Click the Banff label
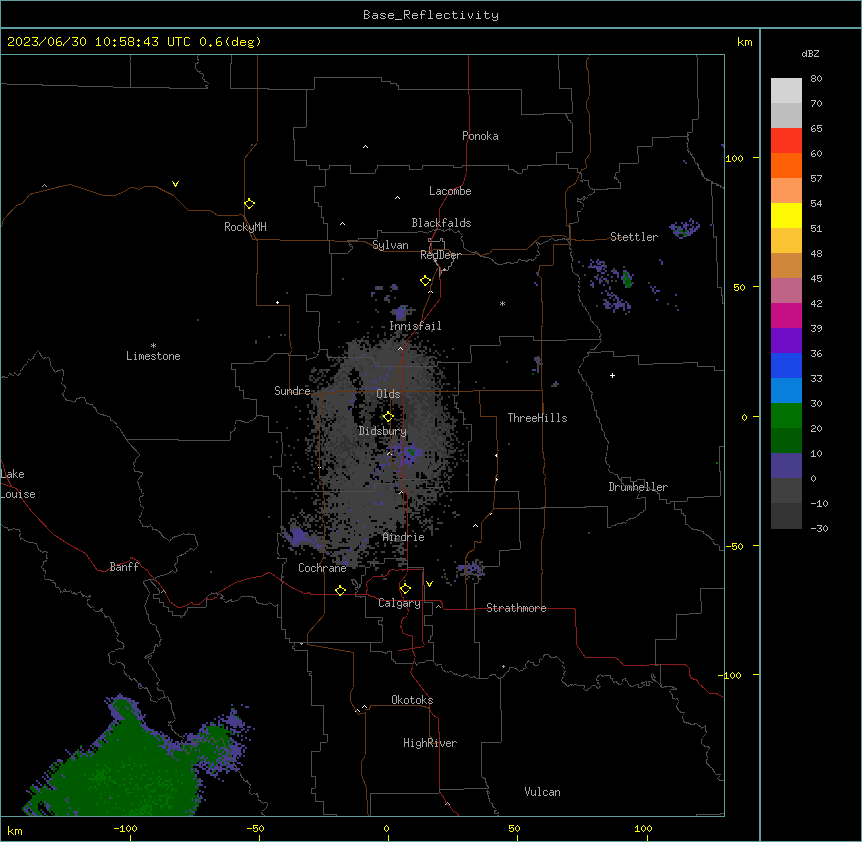 coord(124,567)
